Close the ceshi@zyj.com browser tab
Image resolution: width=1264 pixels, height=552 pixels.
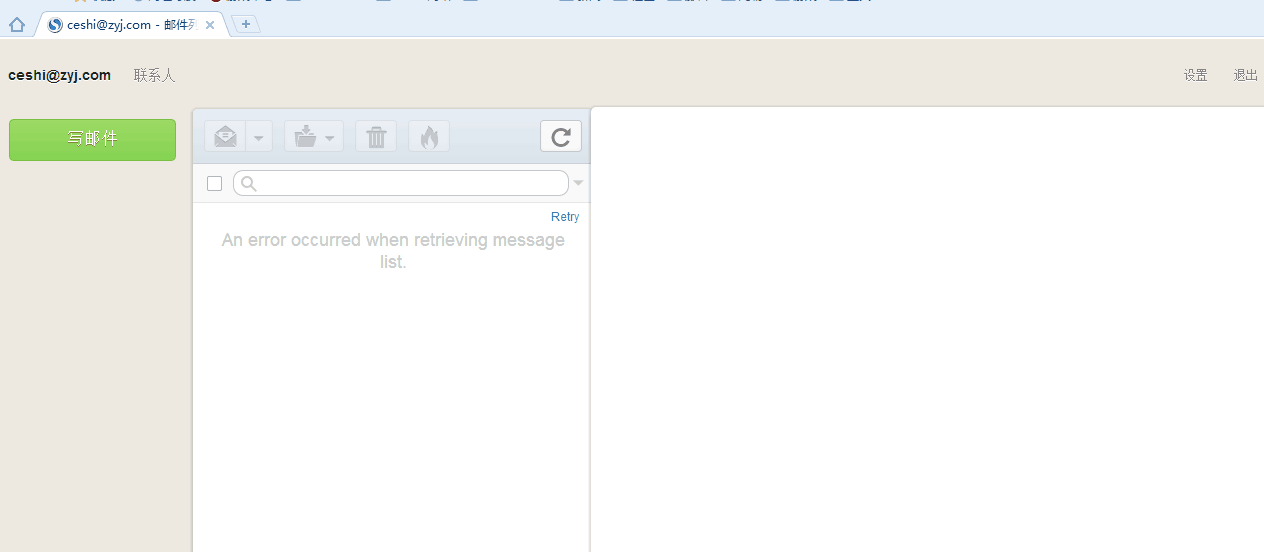[210, 25]
